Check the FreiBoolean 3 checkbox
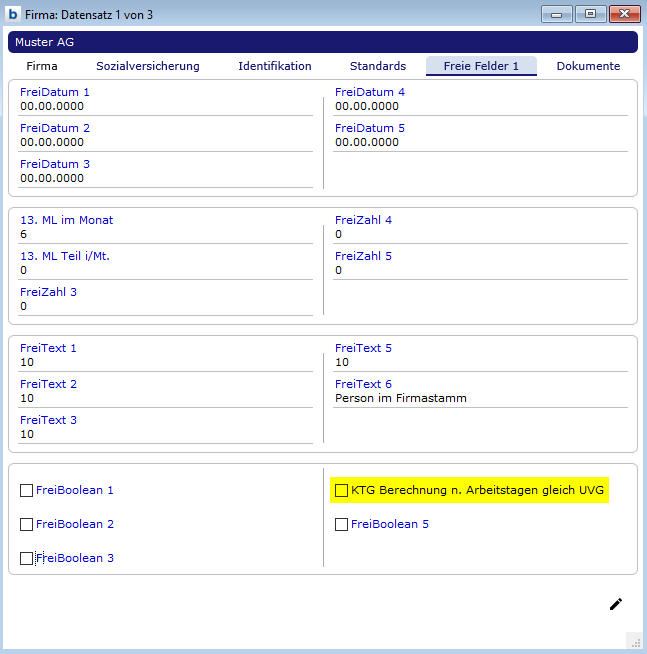The image size is (647, 654). pyautogui.click(x=27, y=559)
